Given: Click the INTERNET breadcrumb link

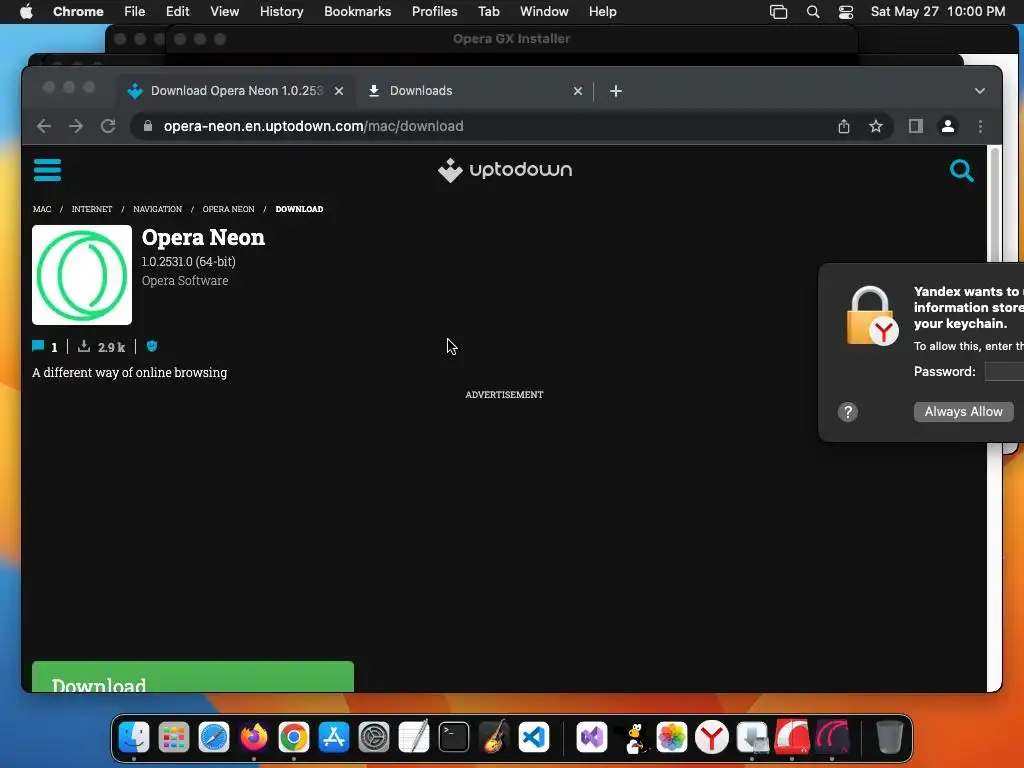Looking at the screenshot, I should [x=91, y=209].
